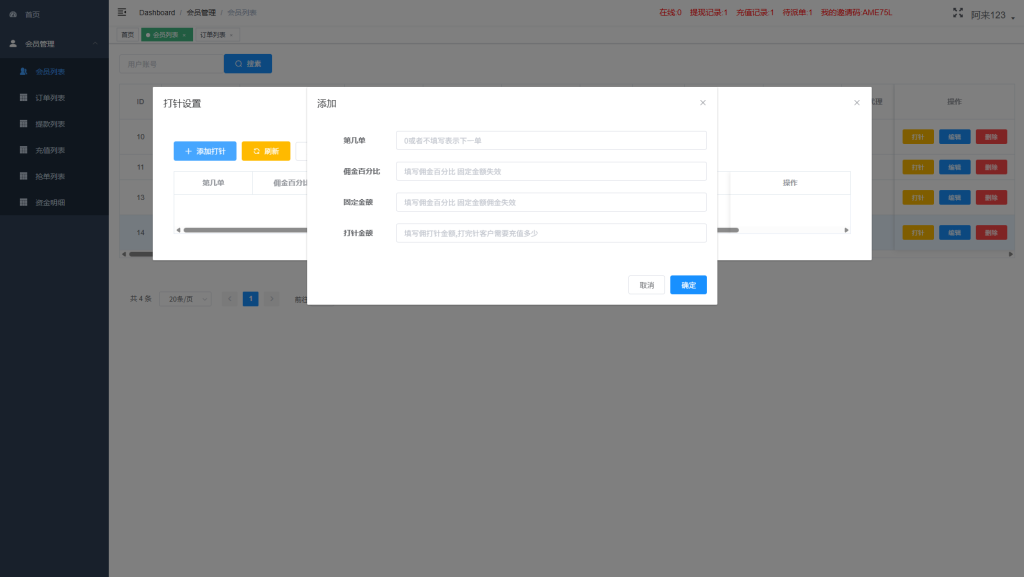
Task: Toggle the sidebar collapse hamburger icon
Action: click(122, 12)
